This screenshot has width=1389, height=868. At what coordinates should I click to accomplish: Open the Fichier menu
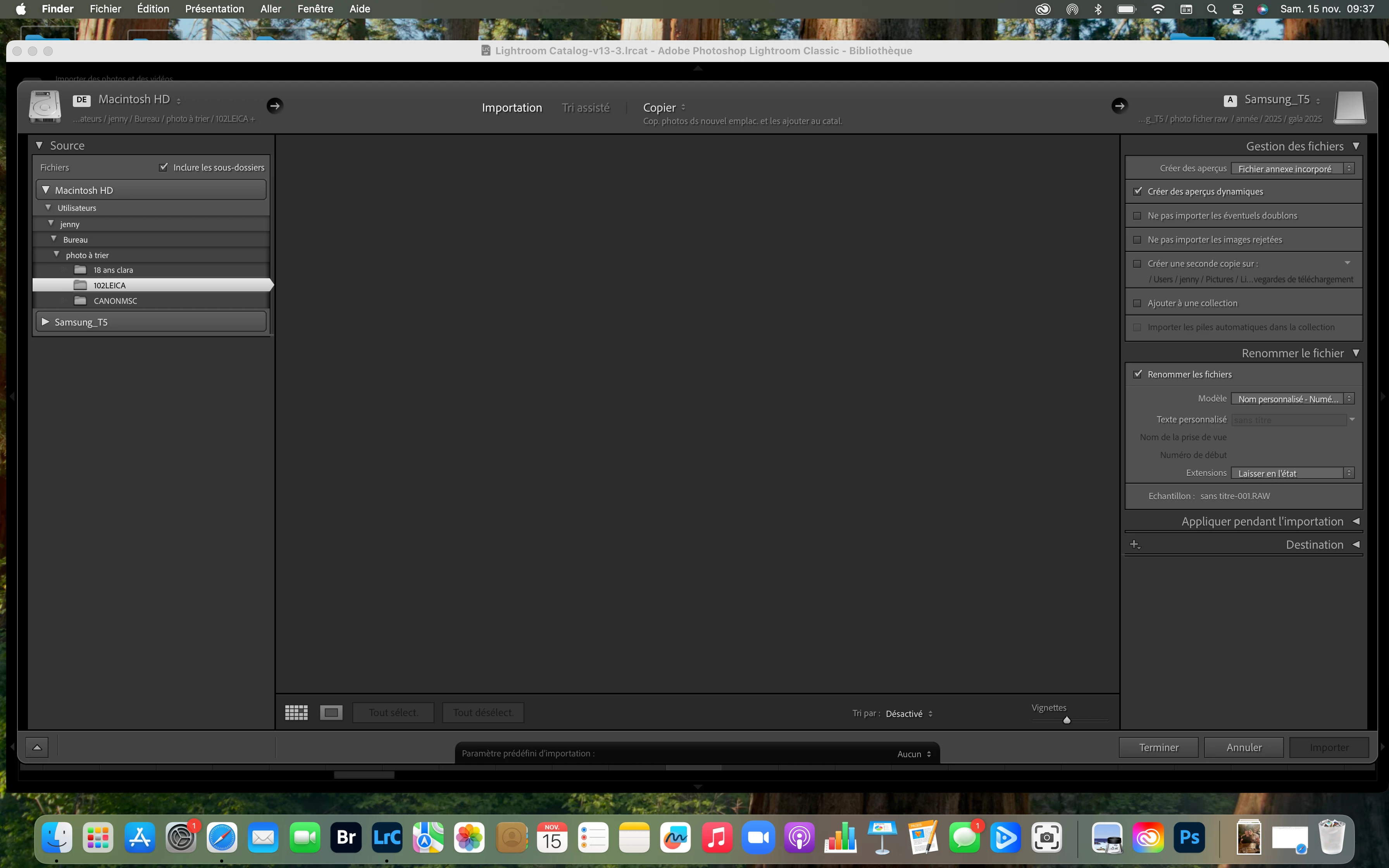coord(105,9)
